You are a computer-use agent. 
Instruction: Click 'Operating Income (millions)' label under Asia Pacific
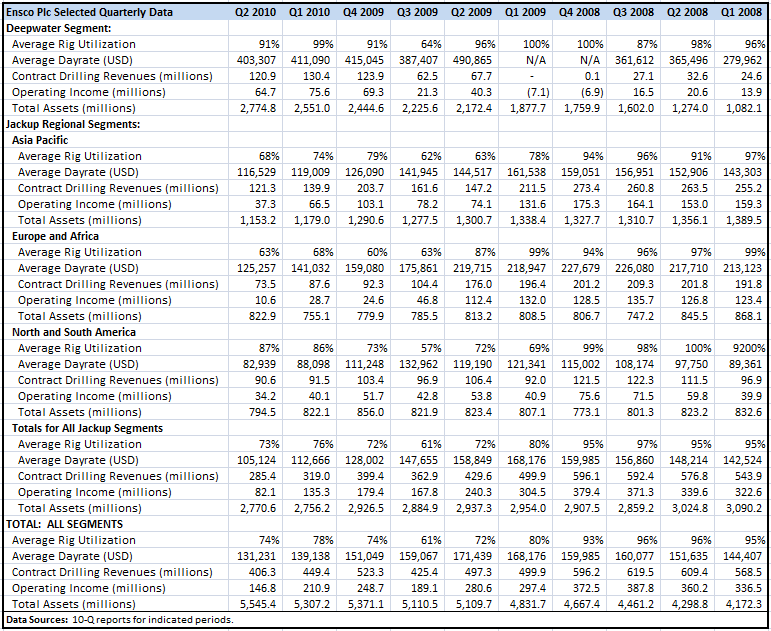click(94, 204)
